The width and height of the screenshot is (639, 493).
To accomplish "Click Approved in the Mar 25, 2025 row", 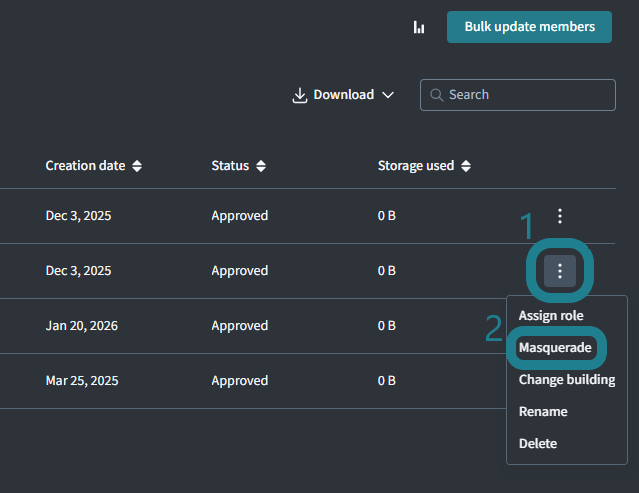I will 240,381.
